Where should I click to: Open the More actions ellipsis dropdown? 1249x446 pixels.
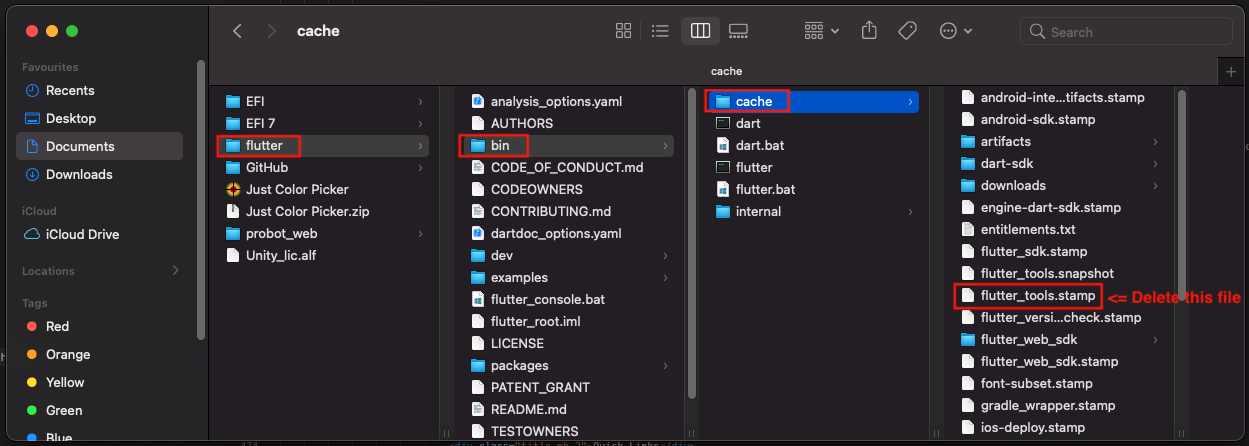(956, 31)
